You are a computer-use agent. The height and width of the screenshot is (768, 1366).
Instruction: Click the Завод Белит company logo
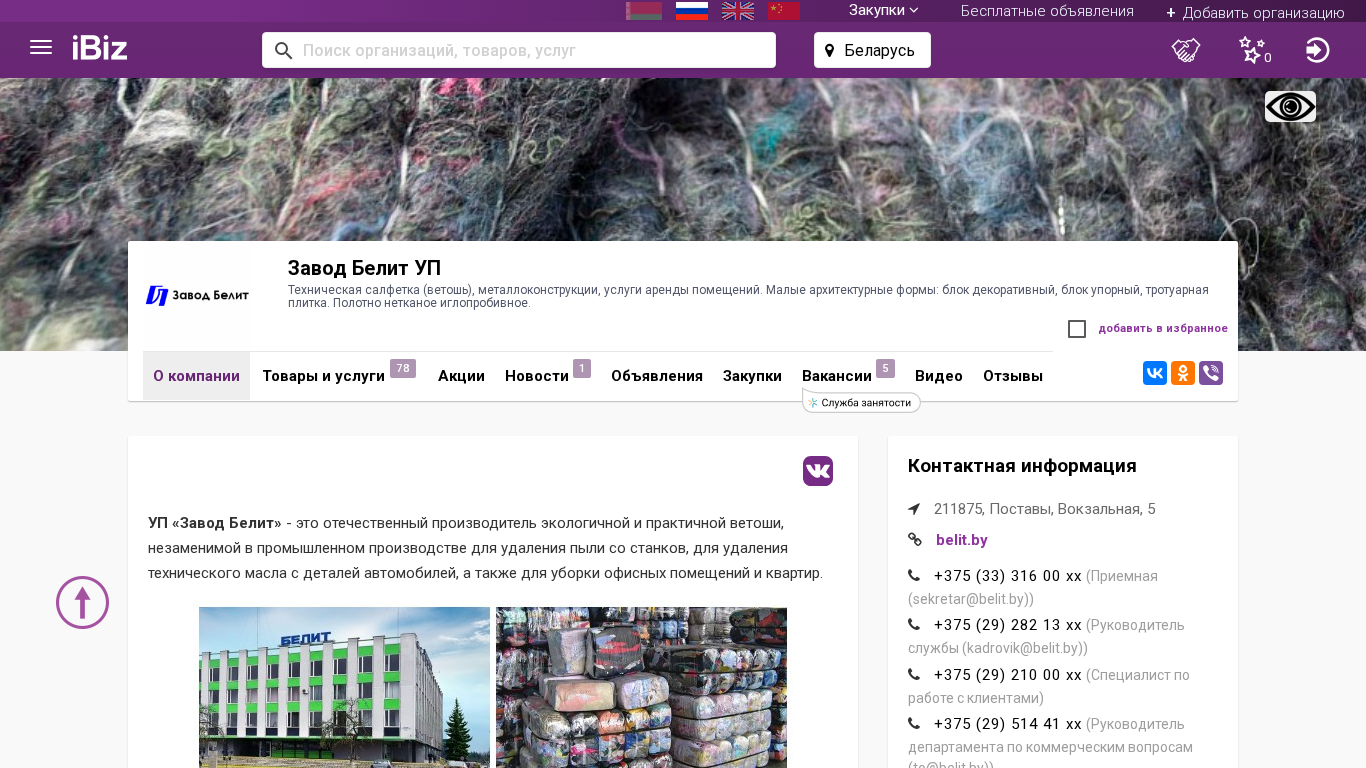(197, 296)
